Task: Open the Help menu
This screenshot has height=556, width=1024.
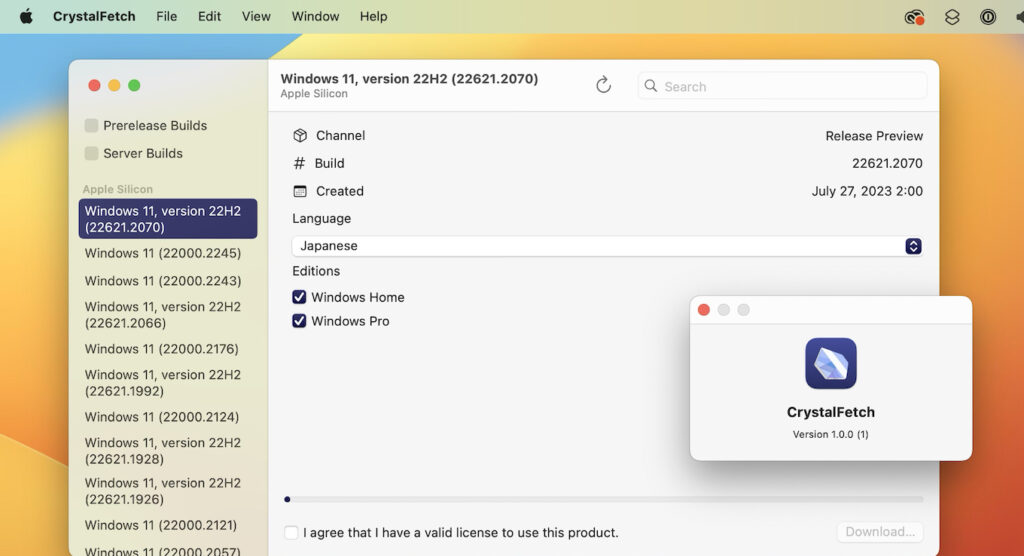Action: point(374,16)
